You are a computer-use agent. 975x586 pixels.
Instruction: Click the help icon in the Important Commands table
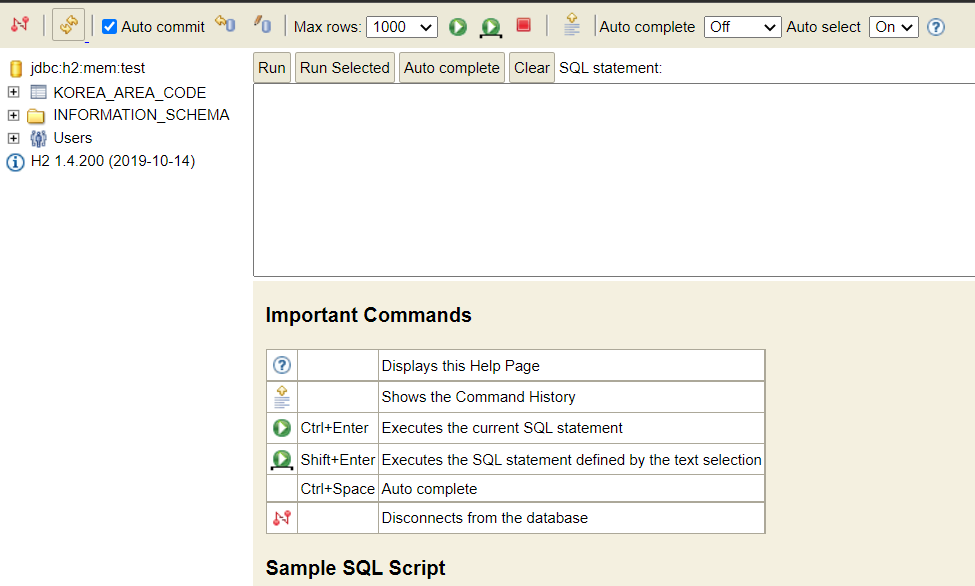tap(282, 365)
